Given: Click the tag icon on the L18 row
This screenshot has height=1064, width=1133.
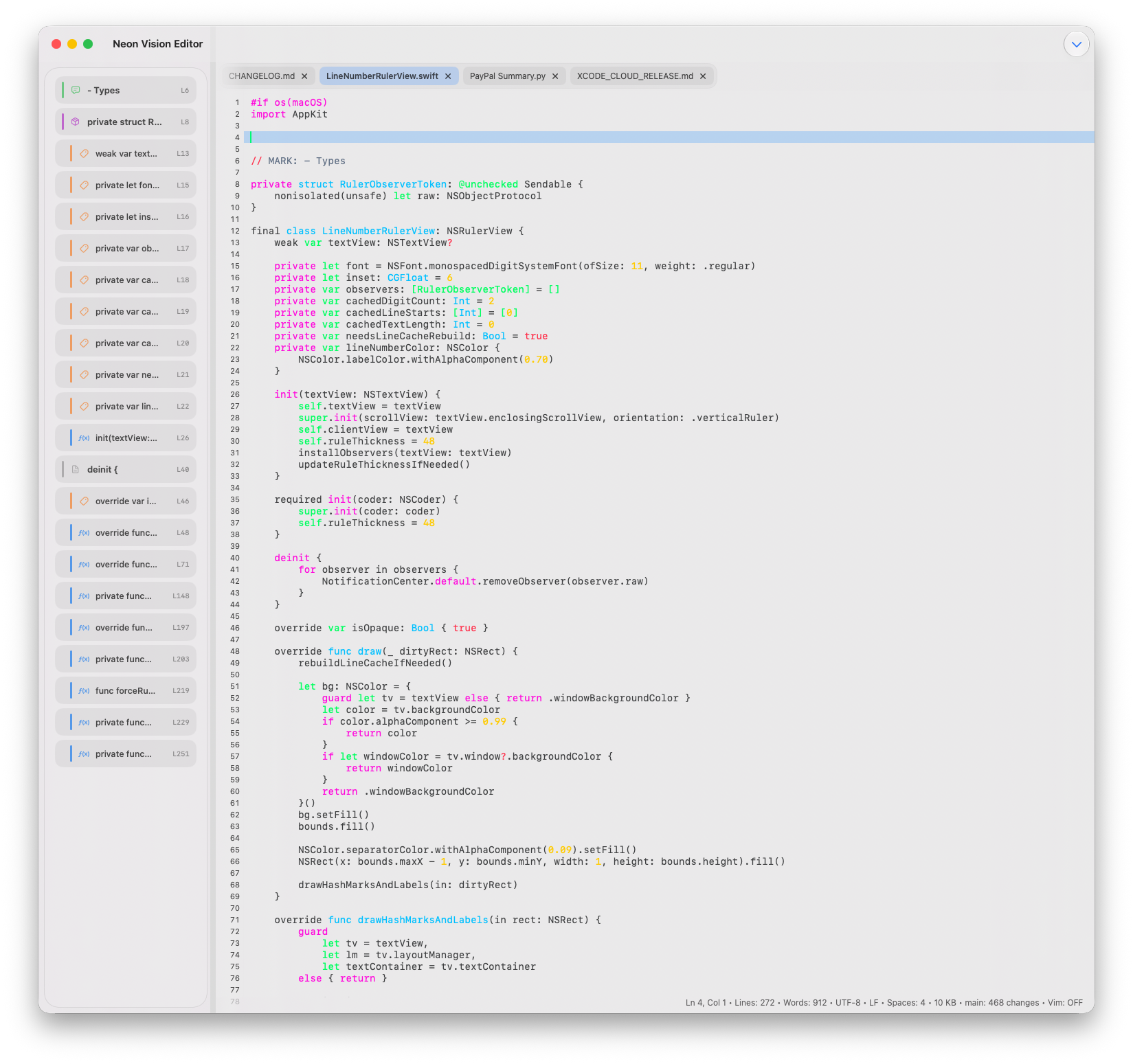Looking at the screenshot, I should click(84, 280).
